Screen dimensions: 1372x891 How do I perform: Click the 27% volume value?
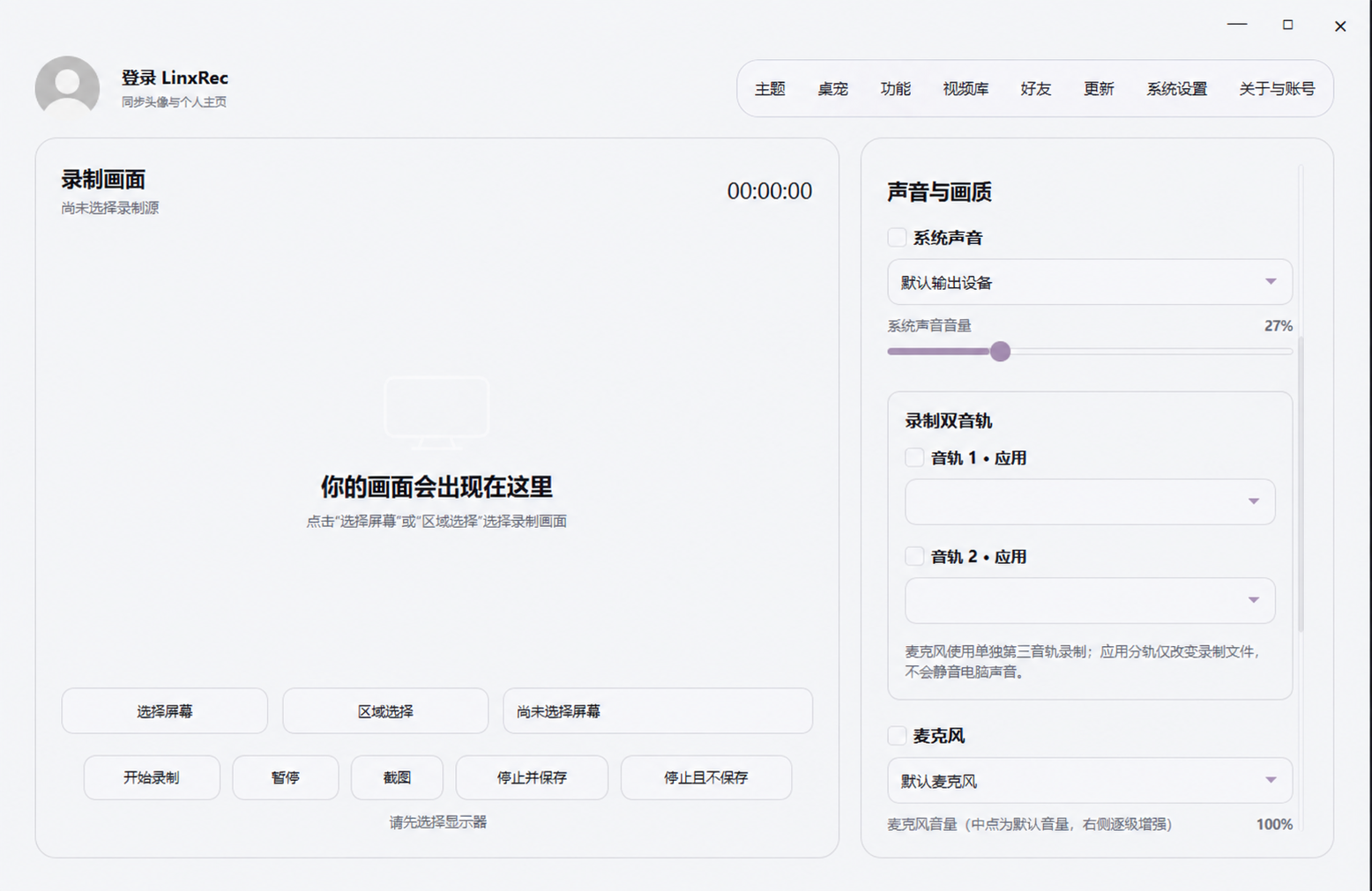tap(1279, 326)
